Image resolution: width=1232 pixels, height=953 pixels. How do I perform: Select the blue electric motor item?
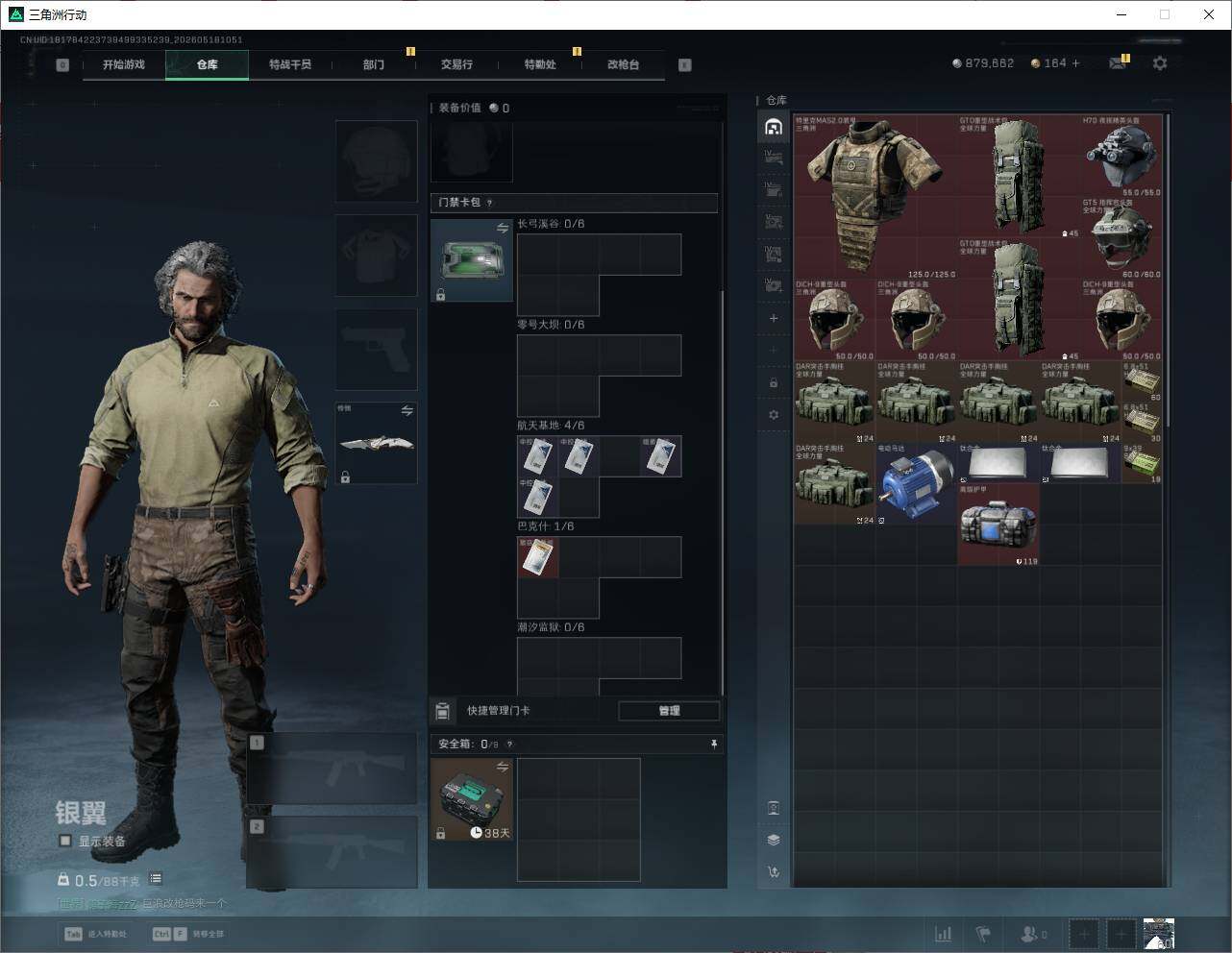tap(917, 483)
